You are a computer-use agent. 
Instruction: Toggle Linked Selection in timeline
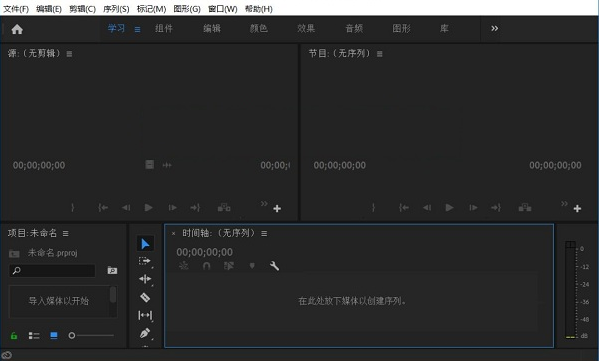tap(229, 265)
